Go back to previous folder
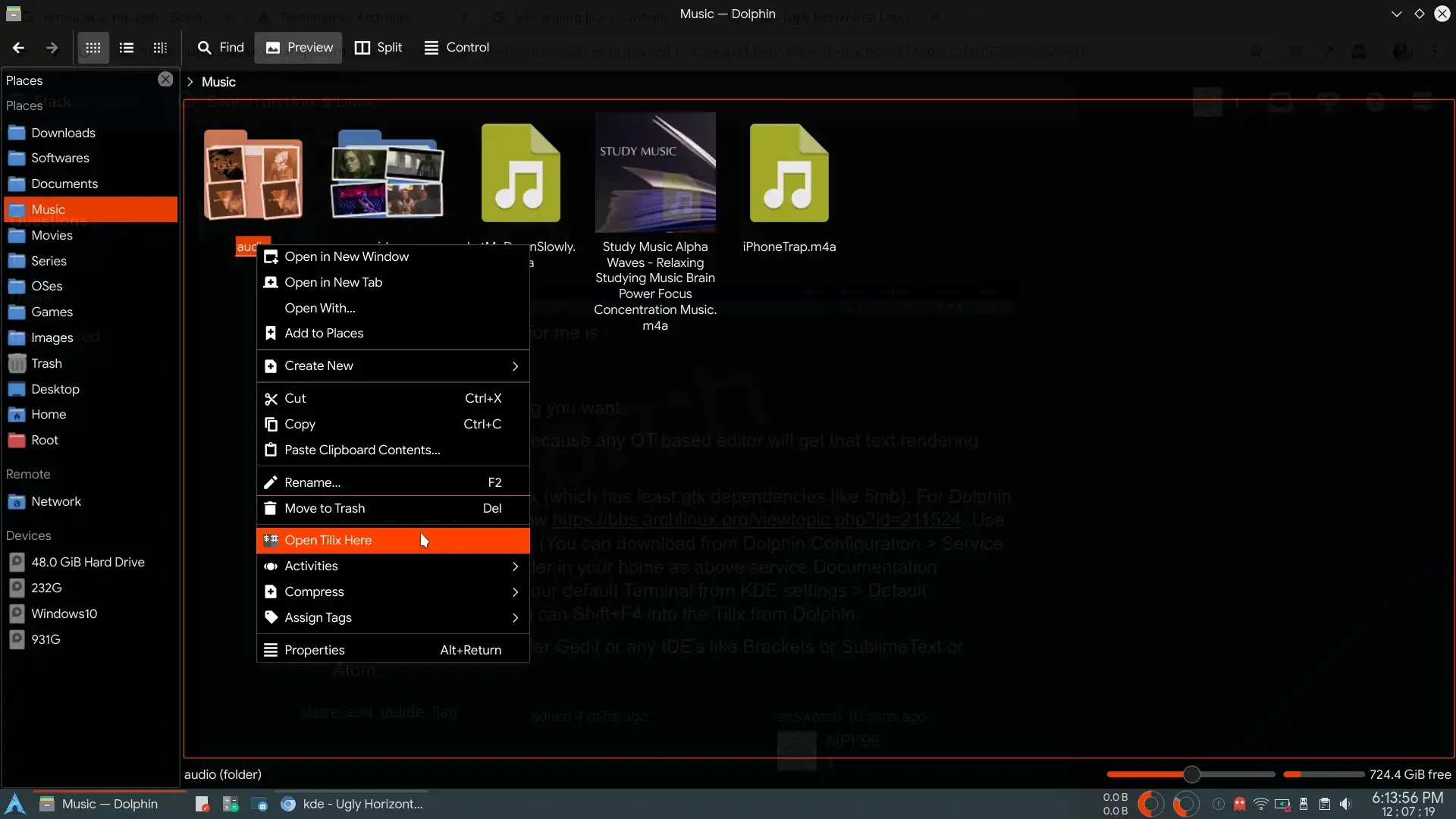This screenshot has width=1456, height=819. pyautogui.click(x=18, y=48)
